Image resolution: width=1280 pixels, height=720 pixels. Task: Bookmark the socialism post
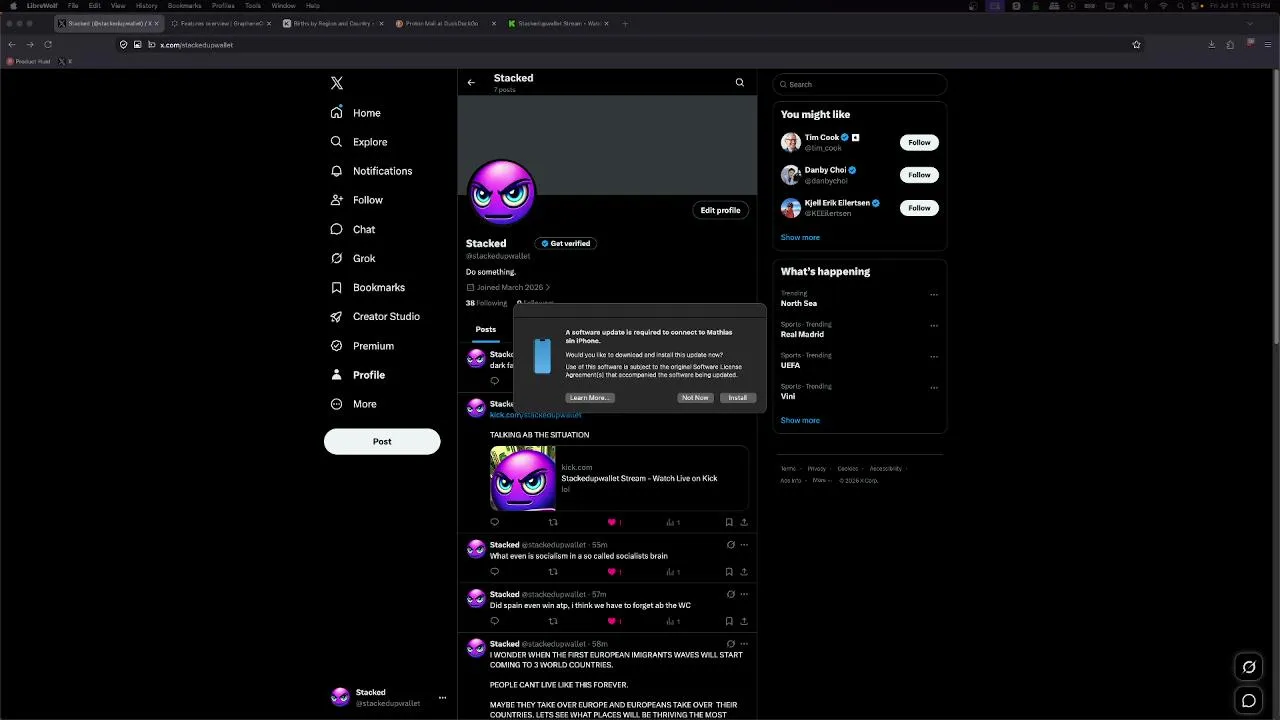729,572
